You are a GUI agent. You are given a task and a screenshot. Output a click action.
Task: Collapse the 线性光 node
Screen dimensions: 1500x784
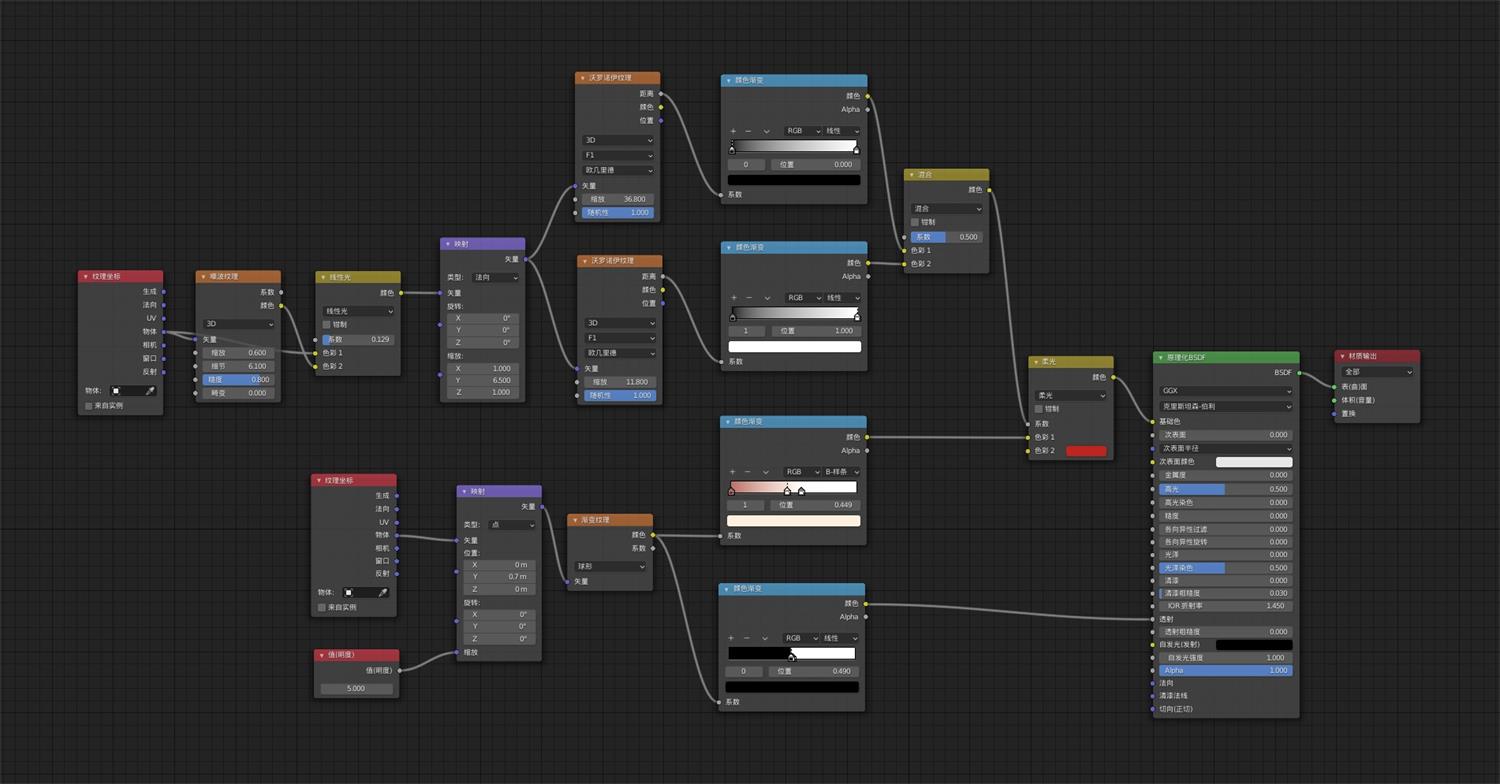pyautogui.click(x=323, y=277)
